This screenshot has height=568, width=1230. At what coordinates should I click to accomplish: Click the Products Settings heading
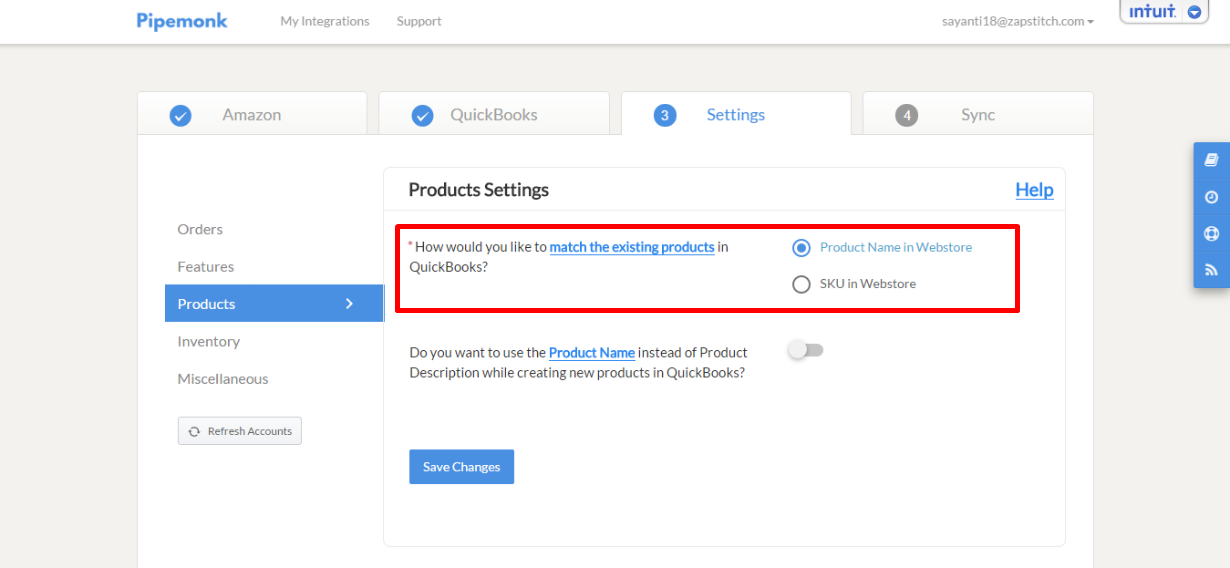pyautogui.click(x=479, y=189)
